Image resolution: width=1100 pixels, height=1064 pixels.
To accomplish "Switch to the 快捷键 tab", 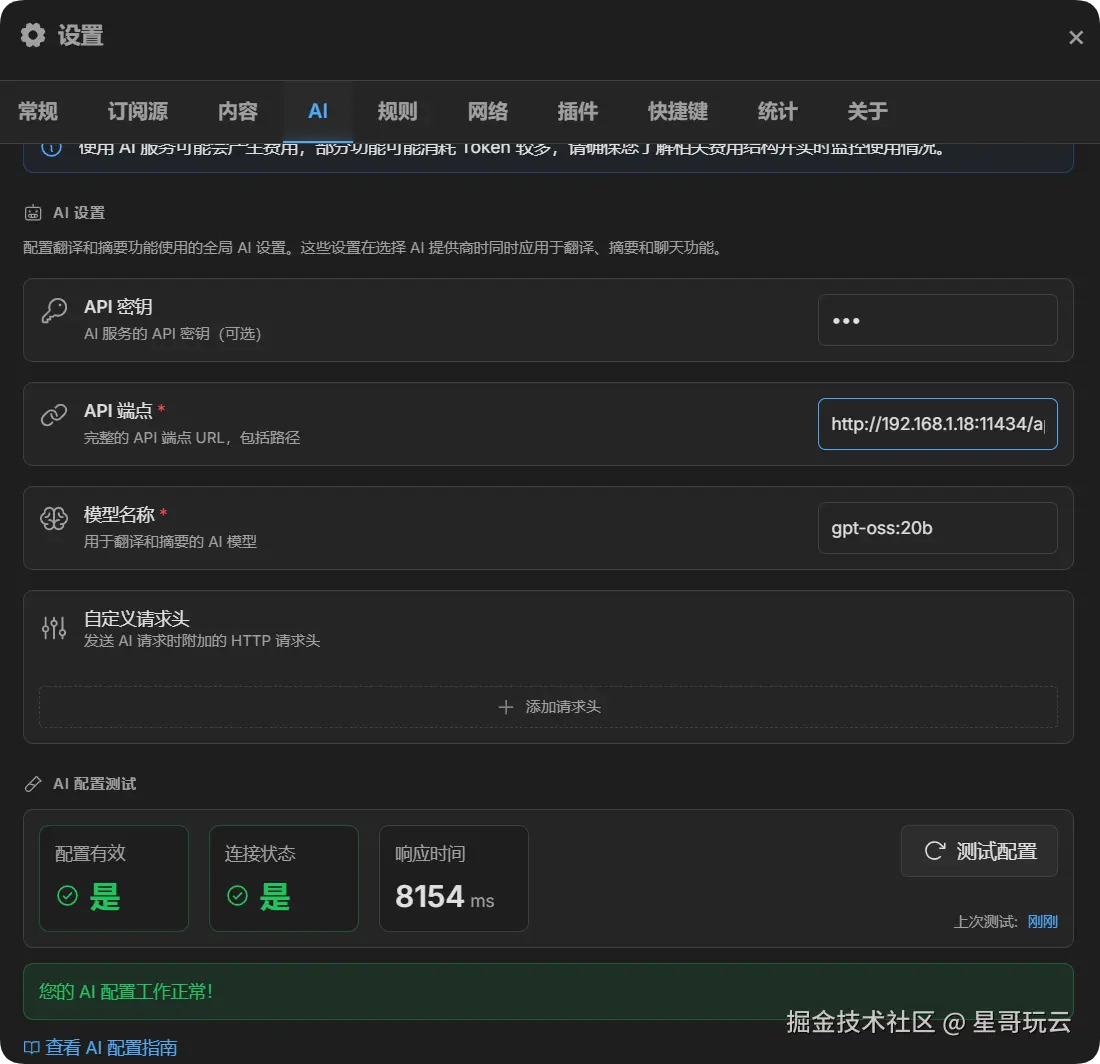I will tap(678, 111).
